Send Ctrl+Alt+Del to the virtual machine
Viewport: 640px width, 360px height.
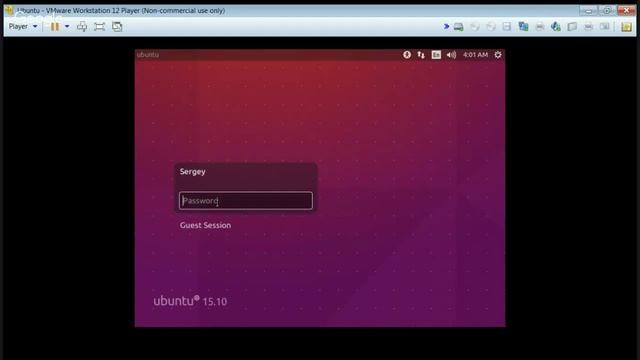82,27
